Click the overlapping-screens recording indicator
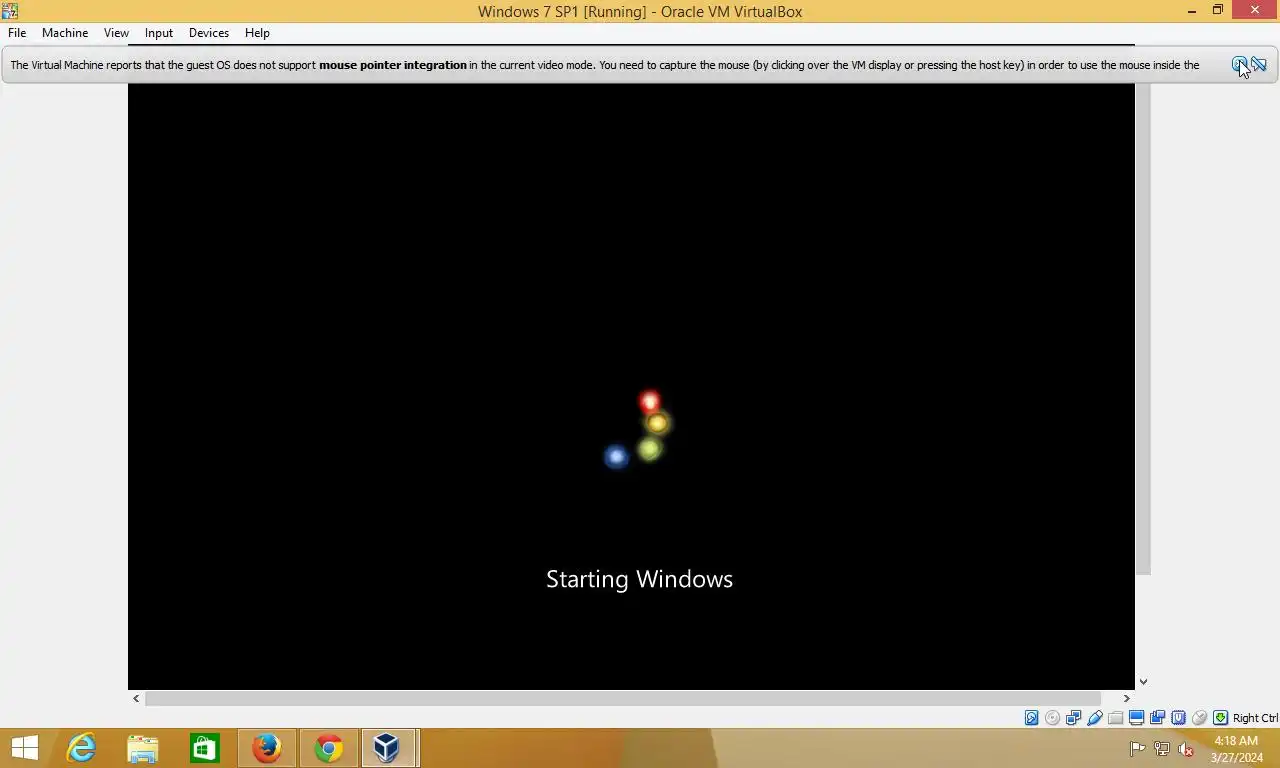The image size is (1280, 768). click(x=1158, y=718)
